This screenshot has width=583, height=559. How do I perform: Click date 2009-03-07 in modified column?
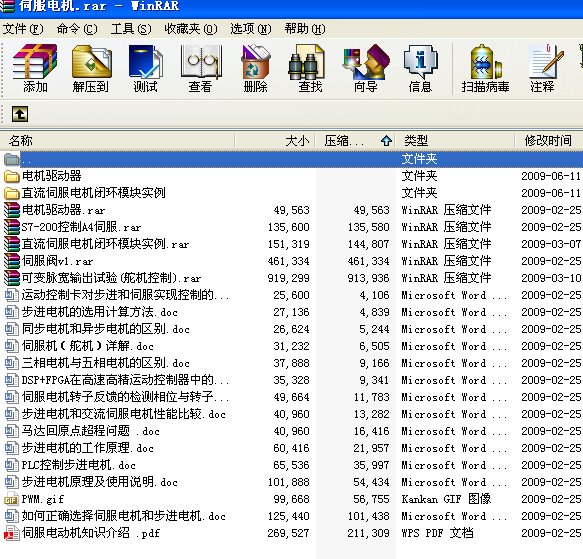coord(551,244)
